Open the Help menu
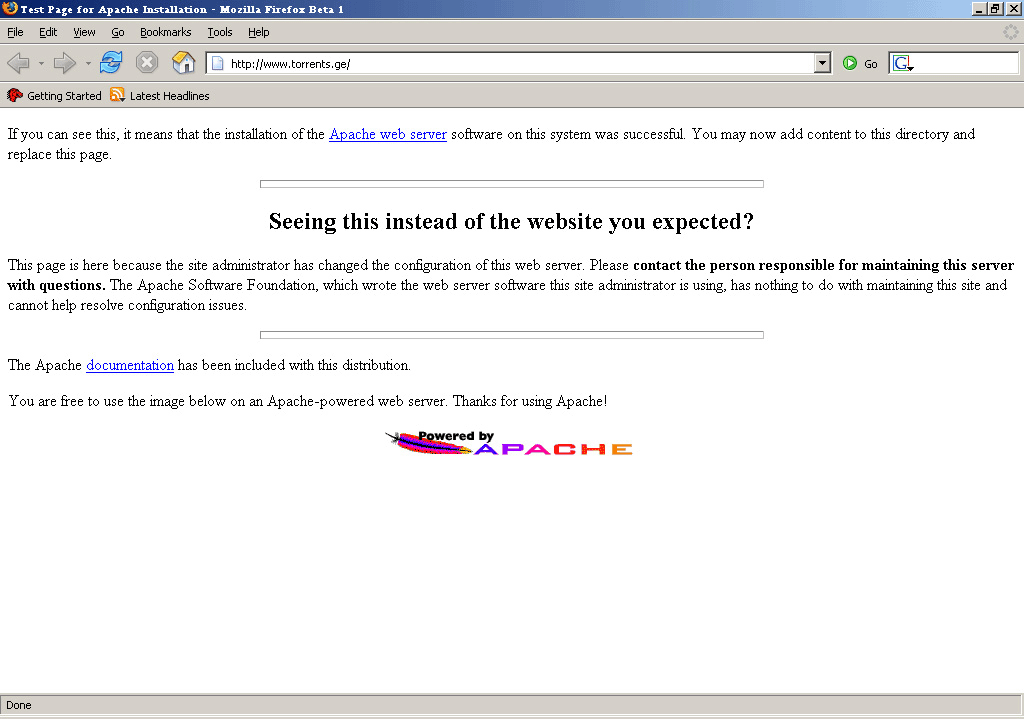 pyautogui.click(x=259, y=32)
